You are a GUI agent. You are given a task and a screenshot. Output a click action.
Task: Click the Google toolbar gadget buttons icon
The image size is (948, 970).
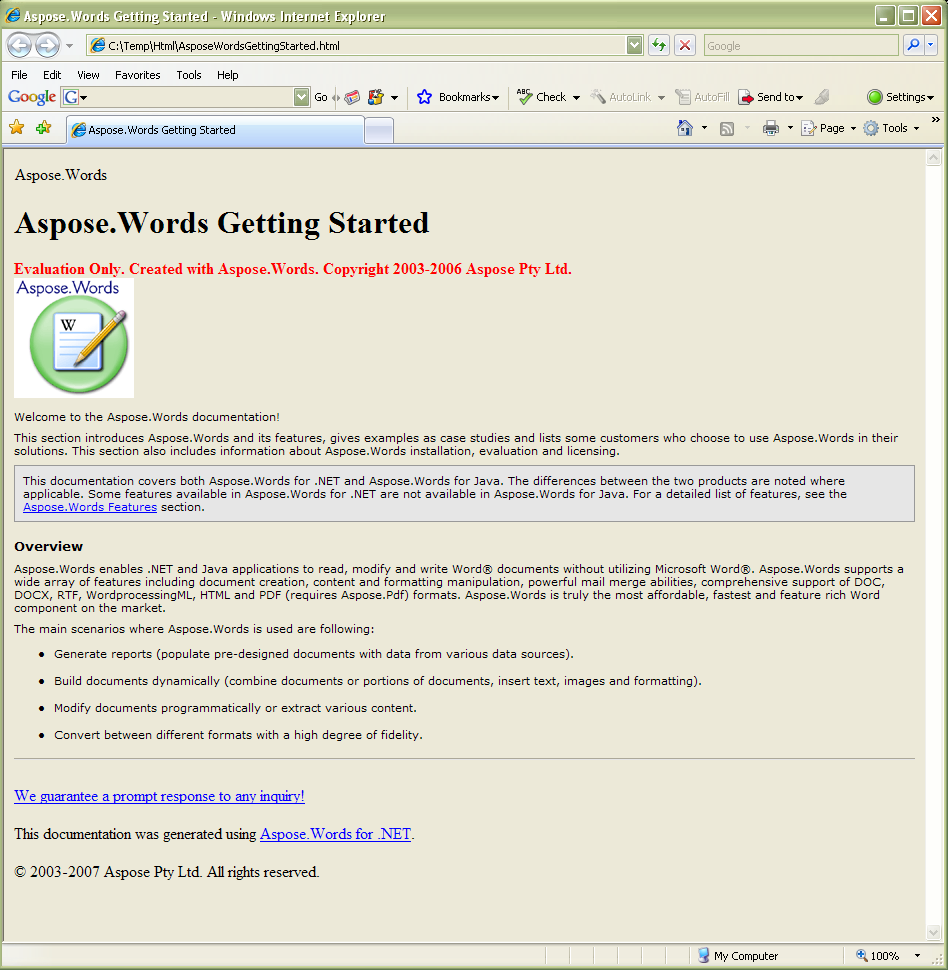pyautogui.click(x=376, y=97)
